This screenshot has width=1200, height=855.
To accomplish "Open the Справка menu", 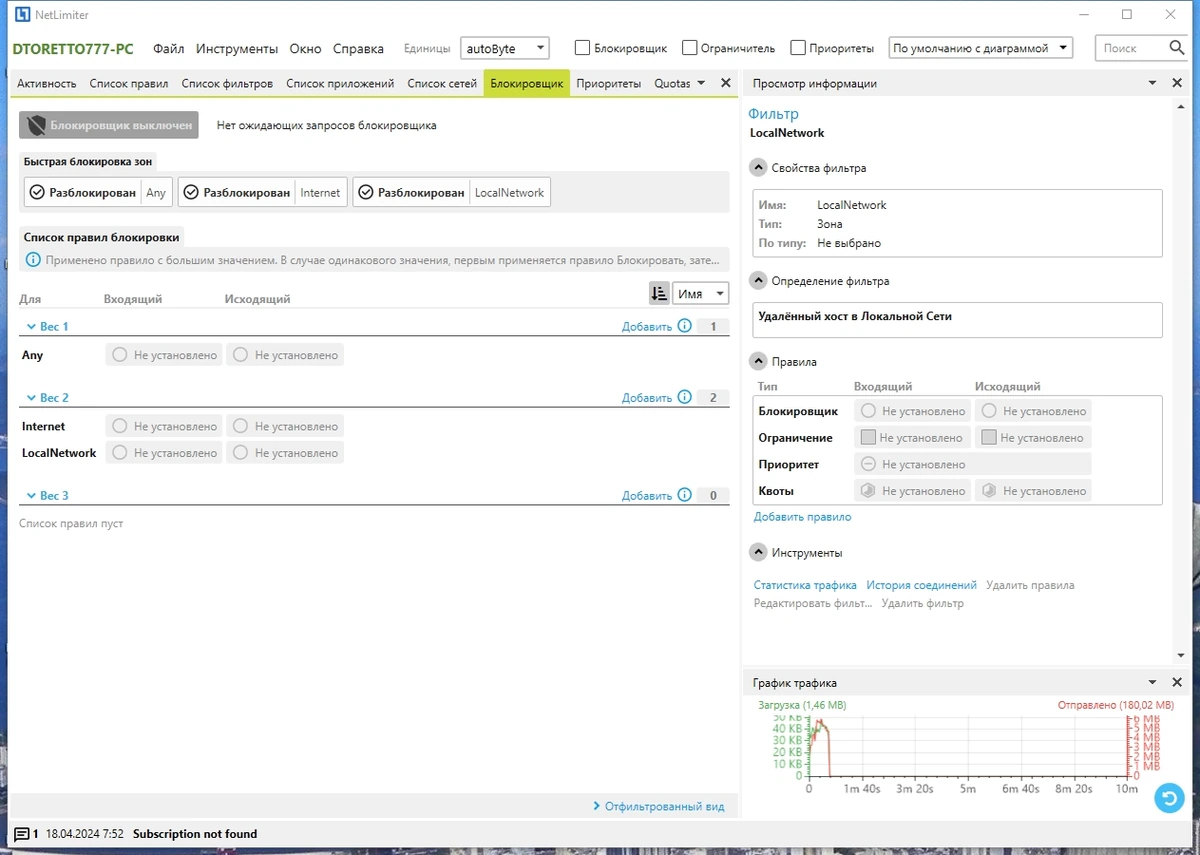I will pos(358,48).
